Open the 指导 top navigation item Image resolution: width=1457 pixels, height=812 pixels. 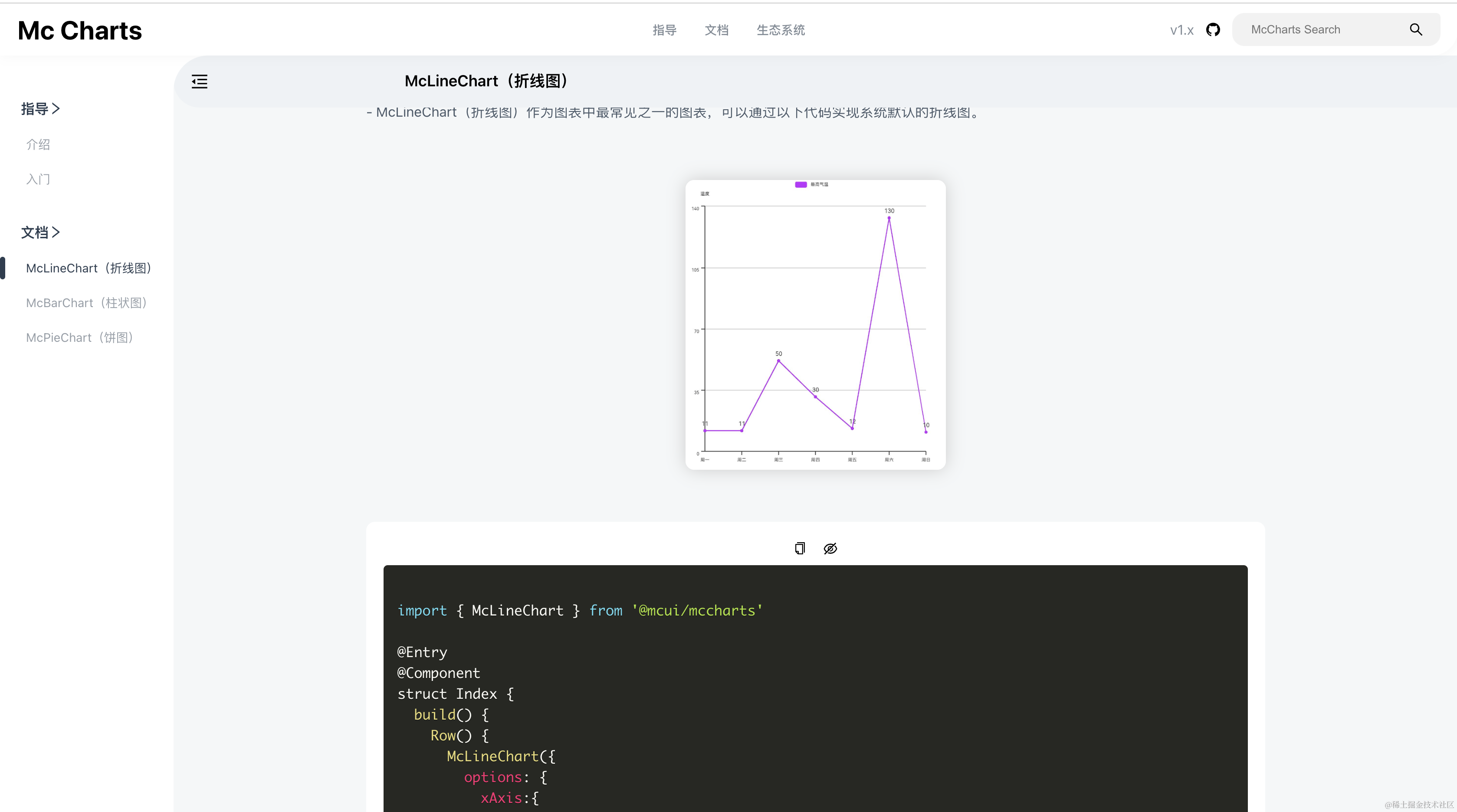[x=665, y=30]
